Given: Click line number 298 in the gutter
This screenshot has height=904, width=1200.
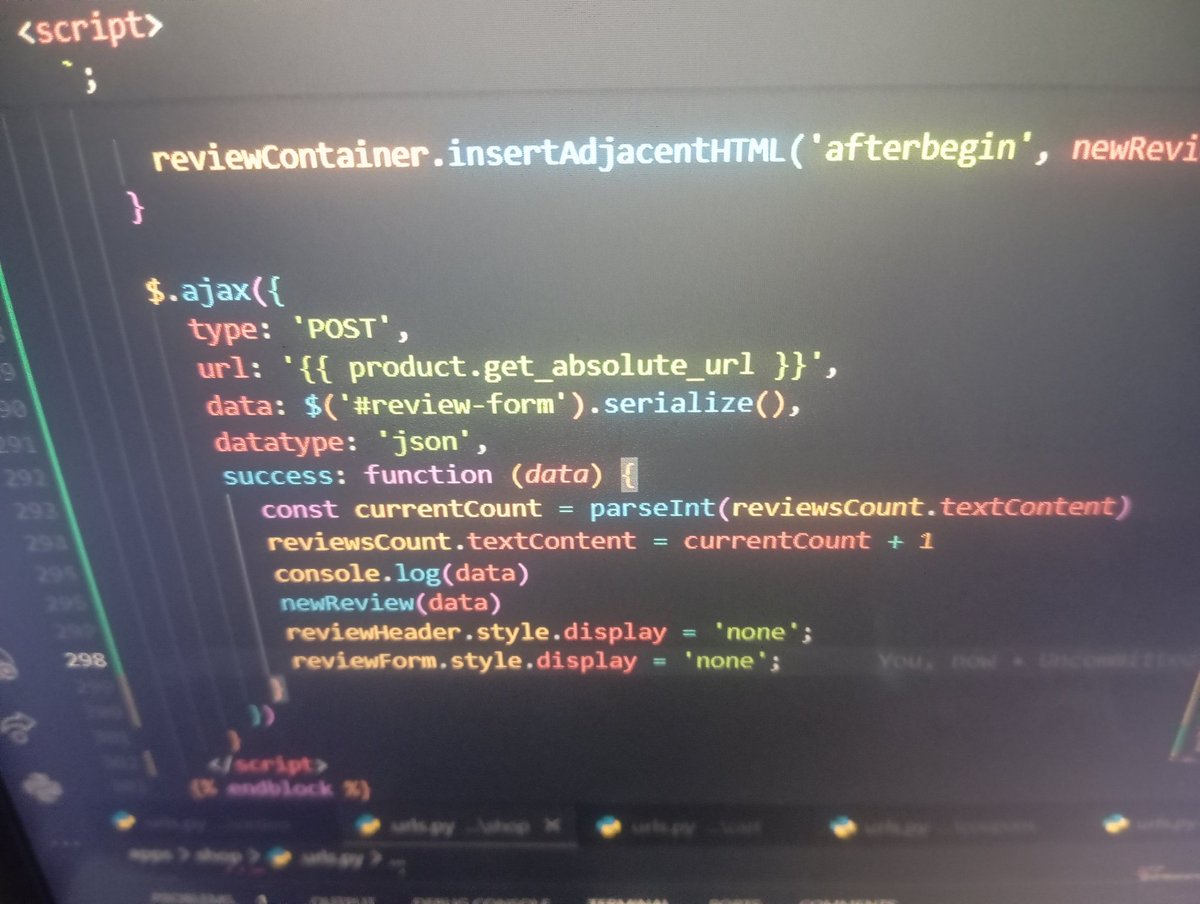Looking at the screenshot, I should point(84,660).
